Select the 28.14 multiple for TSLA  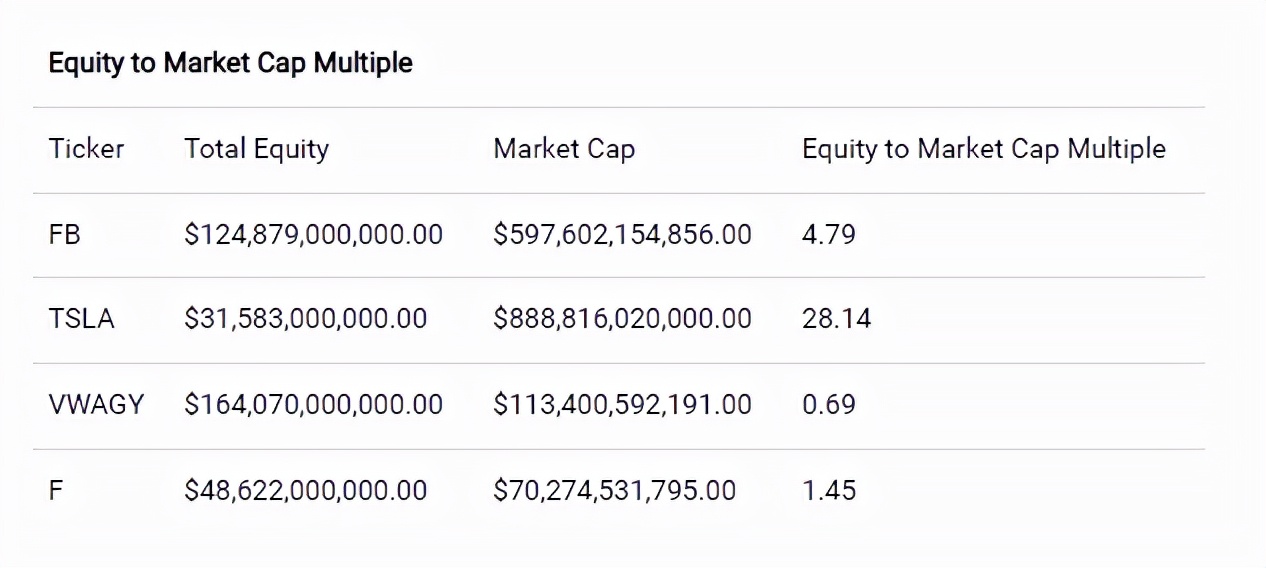[x=836, y=319]
